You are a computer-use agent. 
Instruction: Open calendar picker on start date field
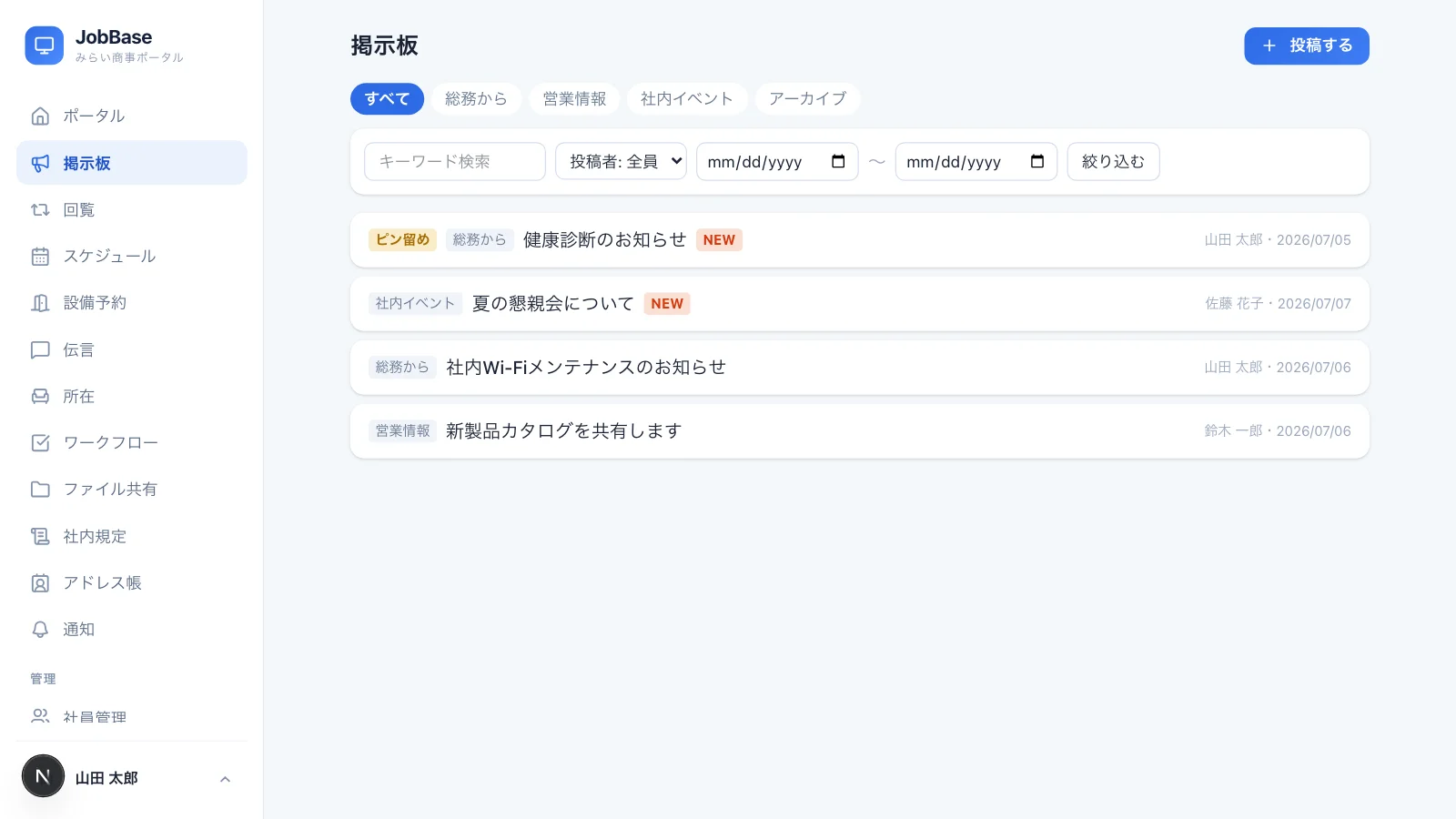[838, 161]
